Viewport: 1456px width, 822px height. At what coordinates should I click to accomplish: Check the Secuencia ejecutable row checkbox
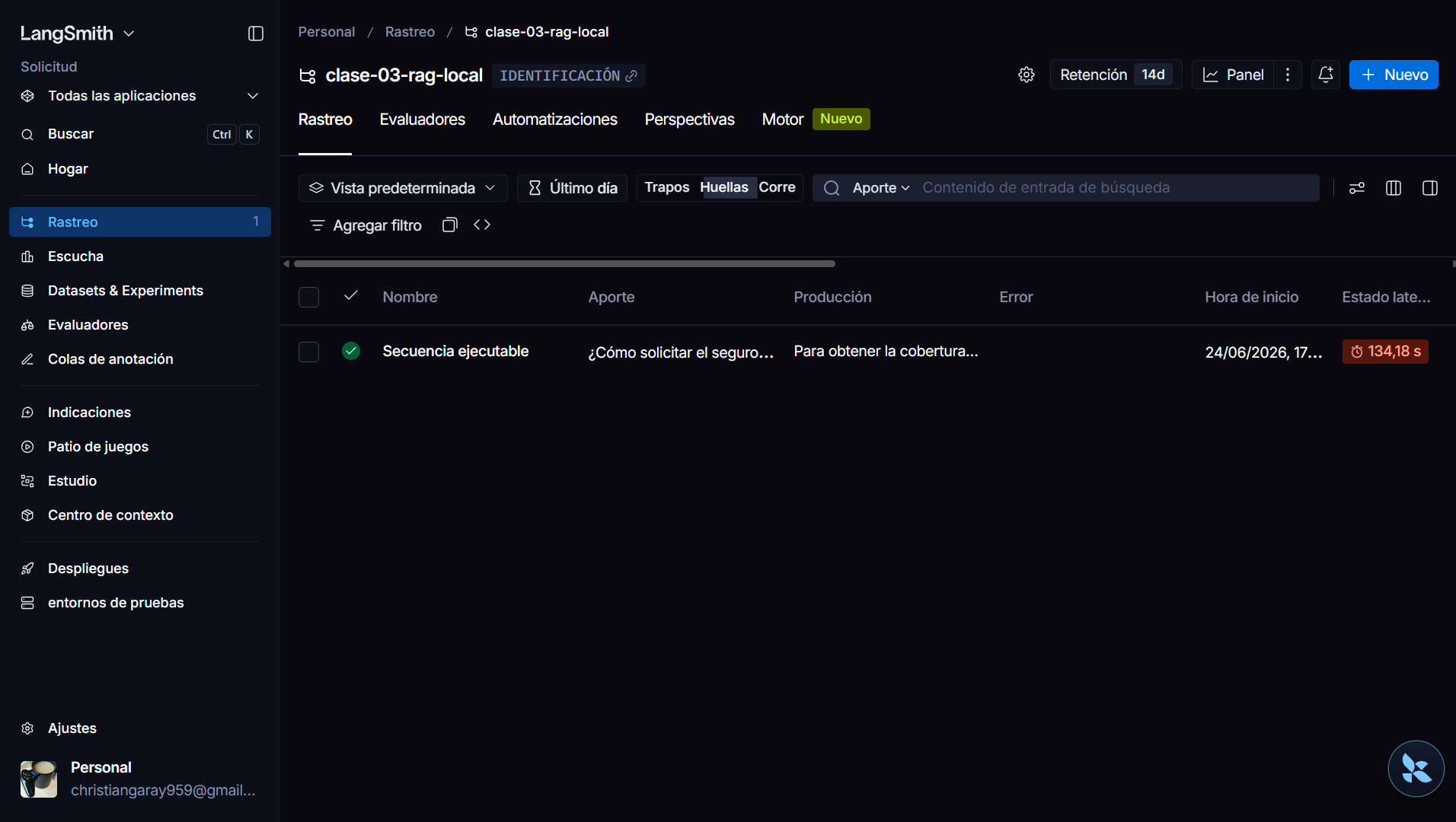308,352
